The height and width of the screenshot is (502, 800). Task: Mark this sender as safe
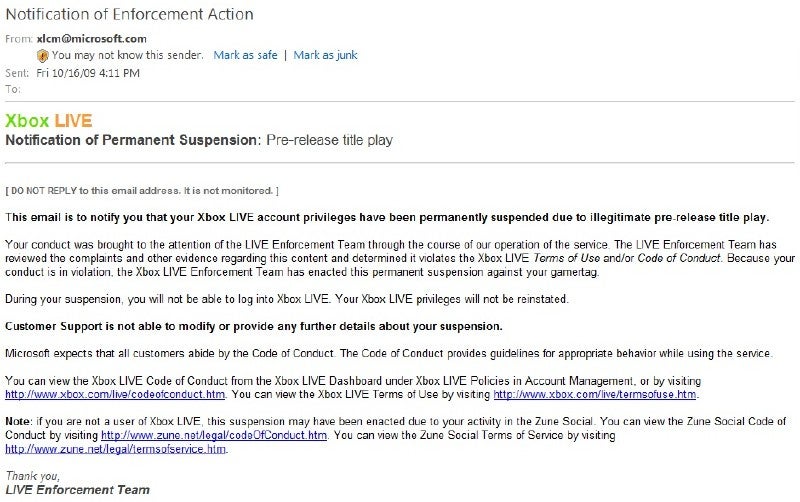[x=245, y=55]
